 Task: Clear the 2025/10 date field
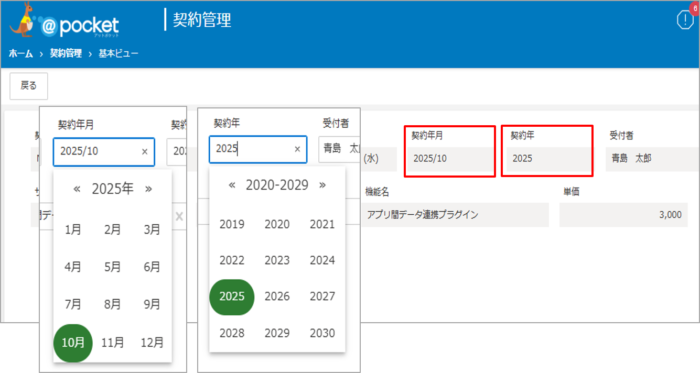pyautogui.click(x=145, y=152)
